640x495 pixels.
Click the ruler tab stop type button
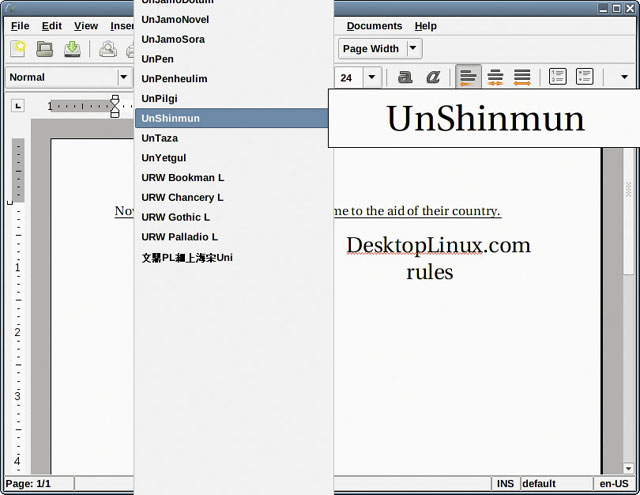(18, 106)
